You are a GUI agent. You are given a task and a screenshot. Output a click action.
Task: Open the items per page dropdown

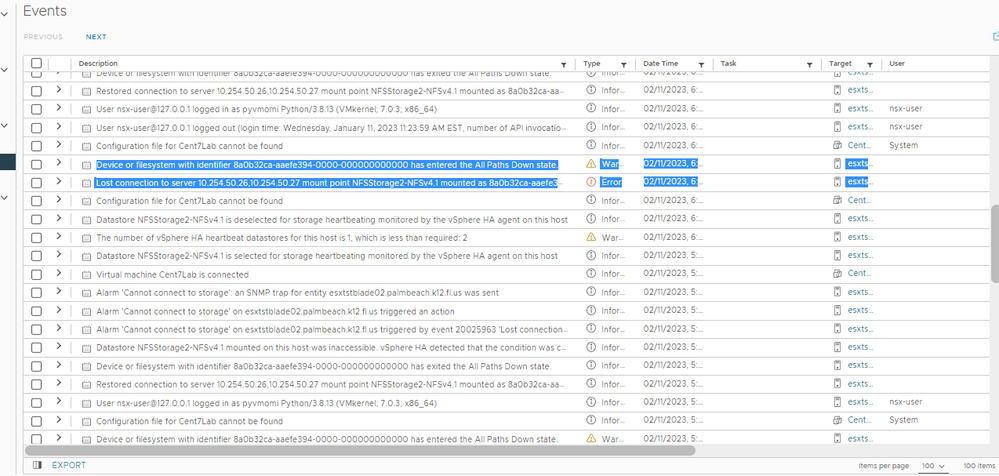pyautogui.click(x=929, y=466)
